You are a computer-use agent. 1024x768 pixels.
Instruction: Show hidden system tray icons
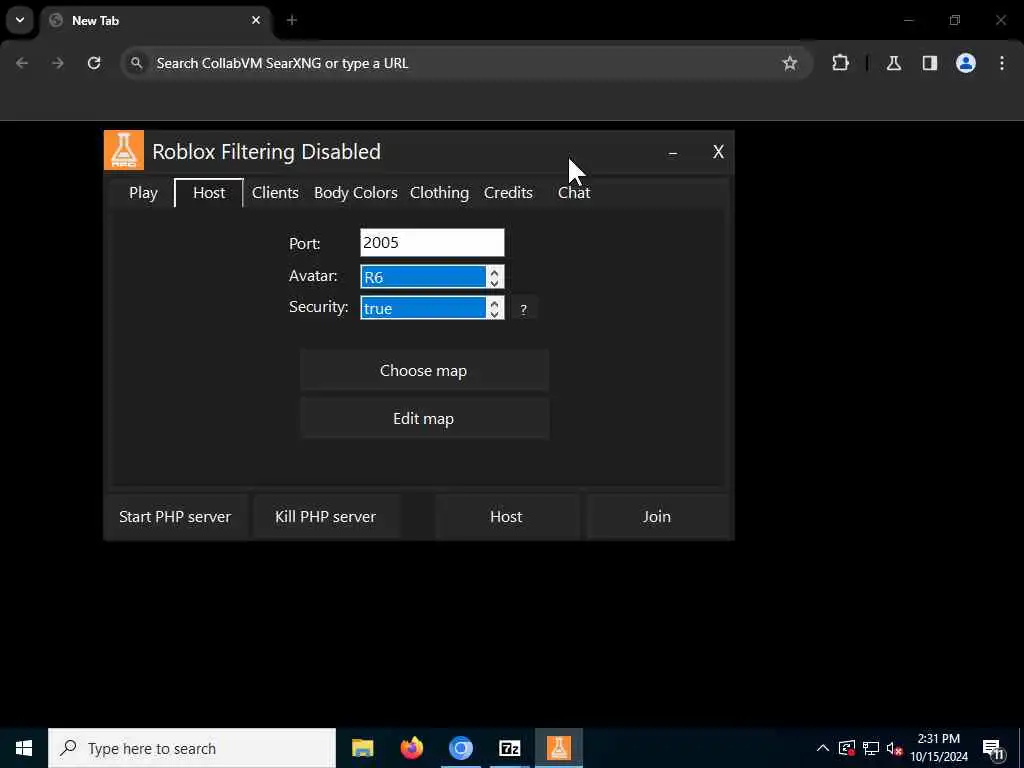tap(823, 748)
